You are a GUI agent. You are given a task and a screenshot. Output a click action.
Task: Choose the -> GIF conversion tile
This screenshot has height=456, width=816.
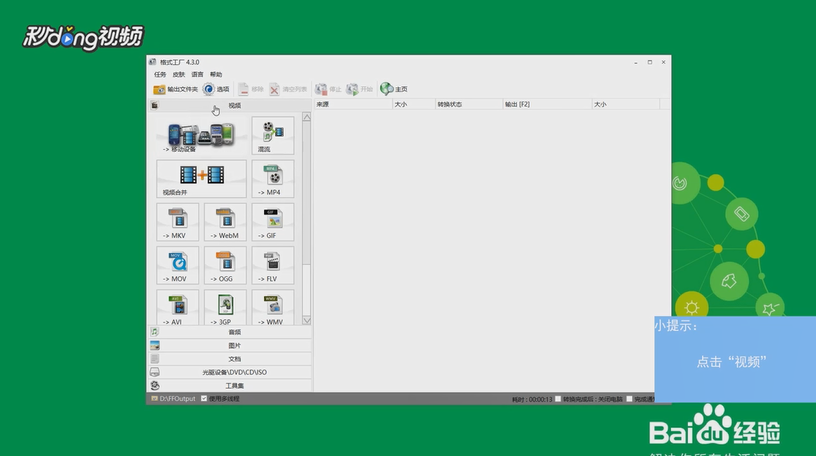273,222
